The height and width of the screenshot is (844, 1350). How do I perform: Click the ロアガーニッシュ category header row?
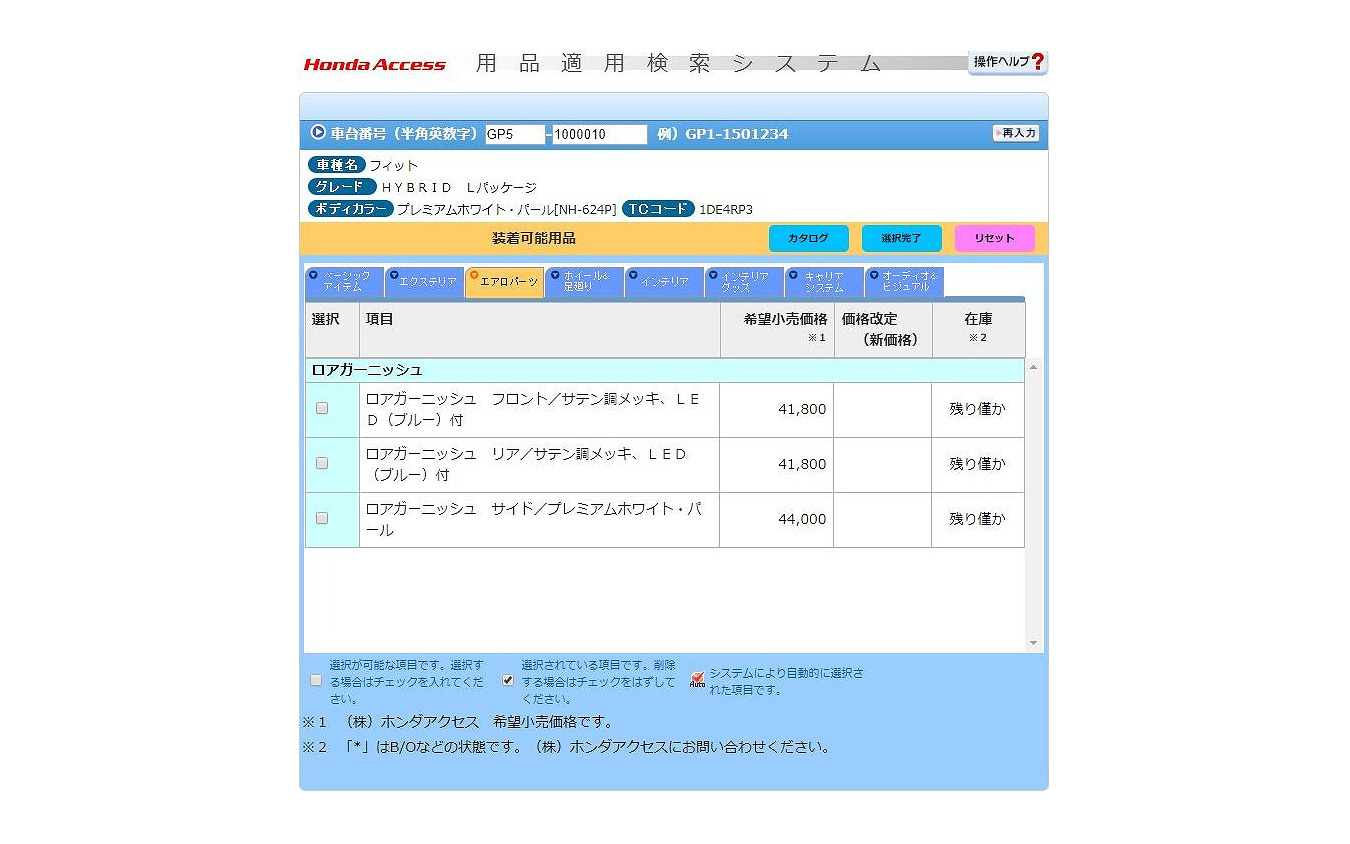point(665,370)
